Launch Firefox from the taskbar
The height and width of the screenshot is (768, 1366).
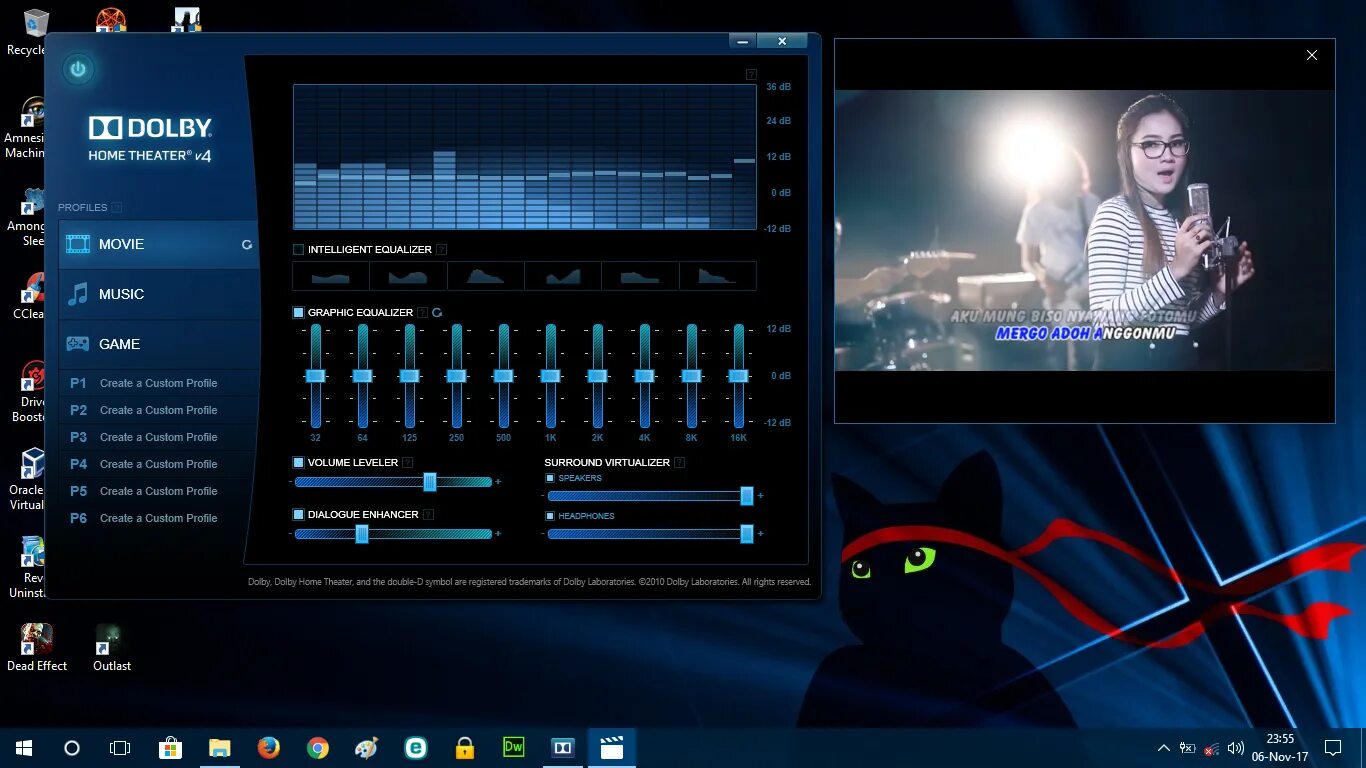coord(268,748)
